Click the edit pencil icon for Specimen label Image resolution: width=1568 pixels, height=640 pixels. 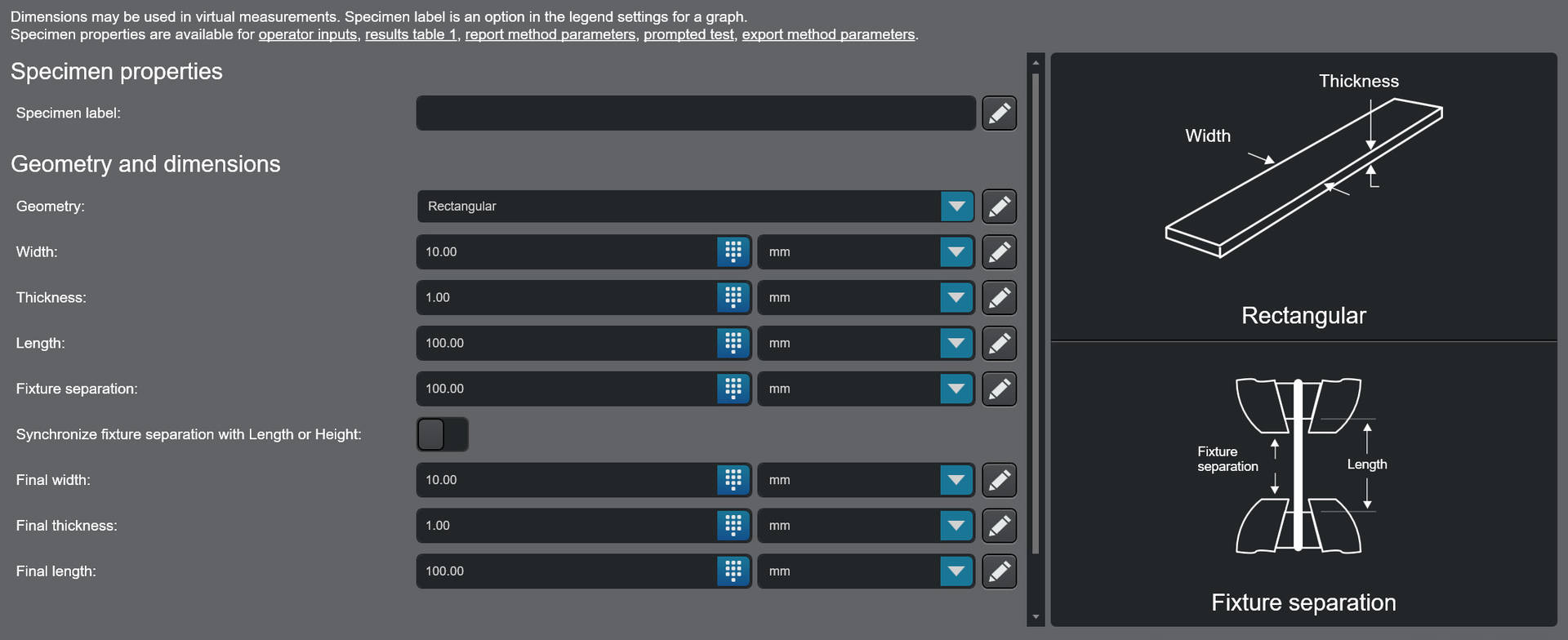click(x=999, y=113)
